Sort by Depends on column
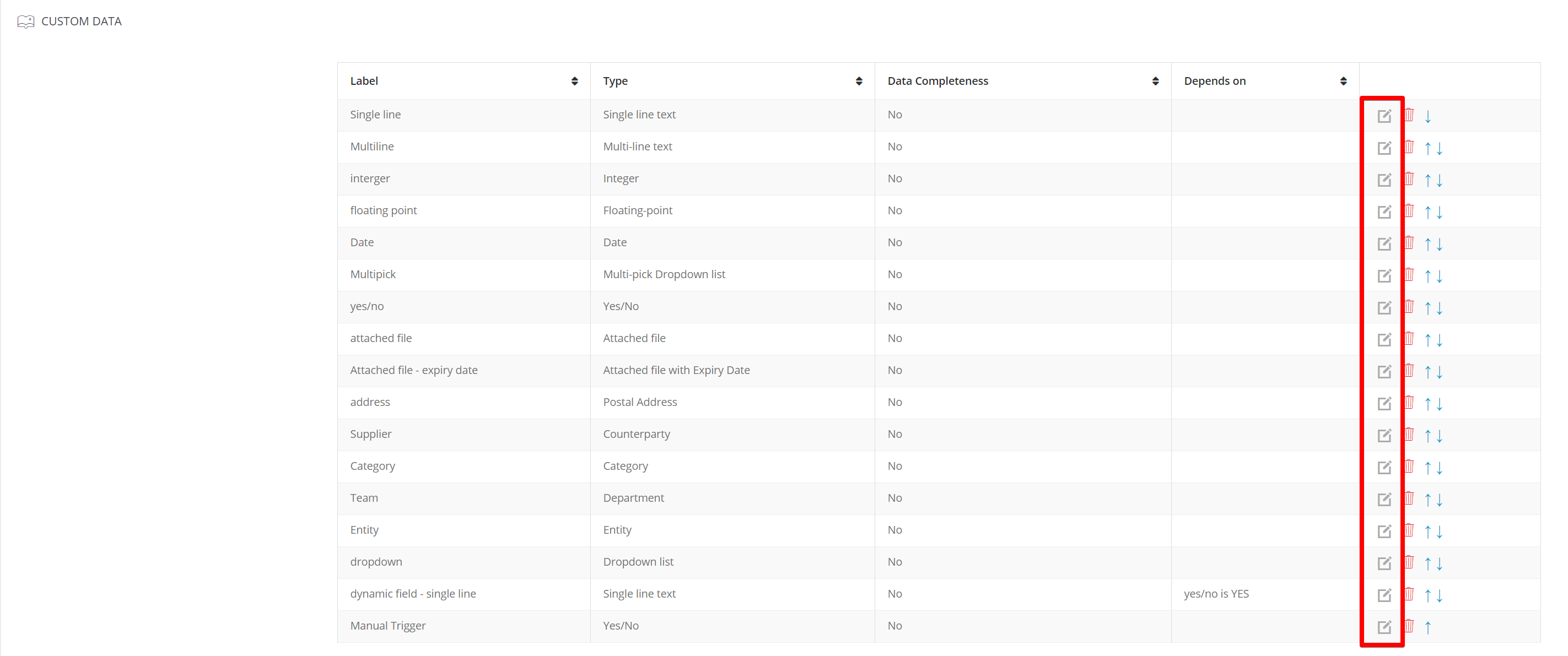The width and height of the screenshot is (1568, 656). point(1343,81)
